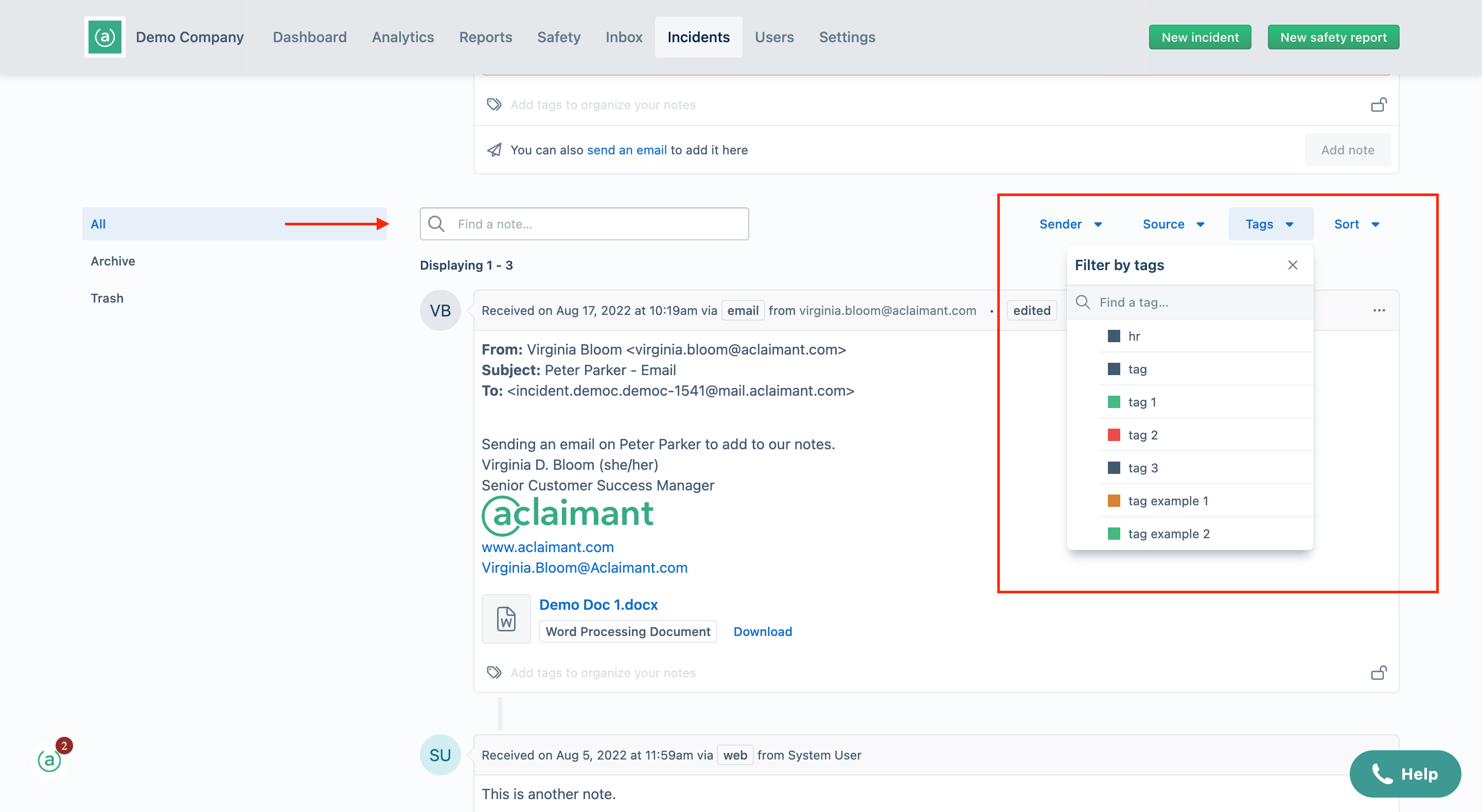Click the Help phone button

pyautogui.click(x=1405, y=773)
